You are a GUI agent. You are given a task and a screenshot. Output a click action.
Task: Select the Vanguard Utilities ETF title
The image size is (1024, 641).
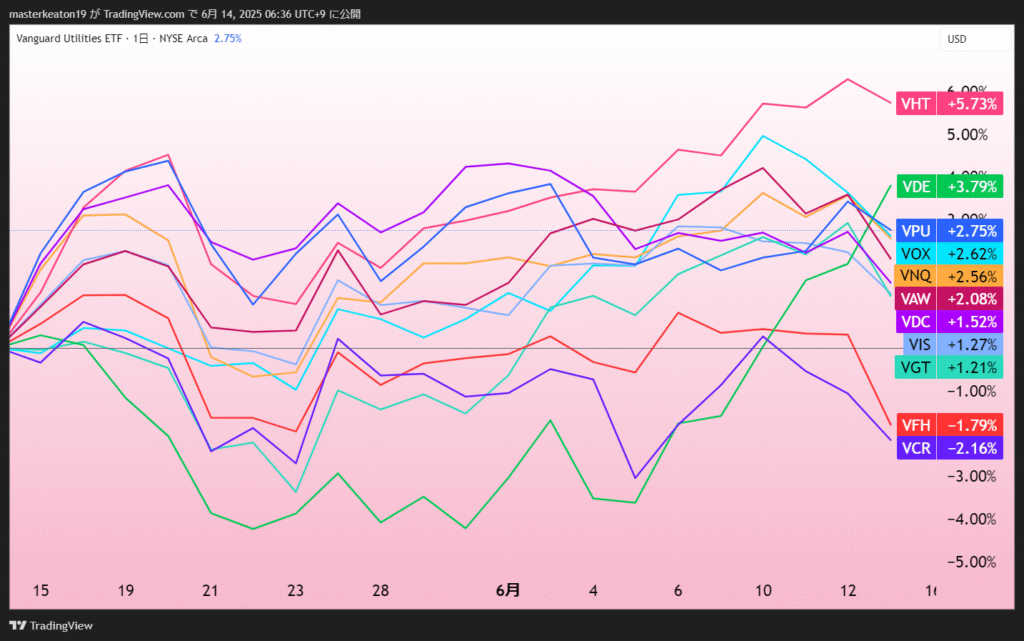click(x=69, y=39)
